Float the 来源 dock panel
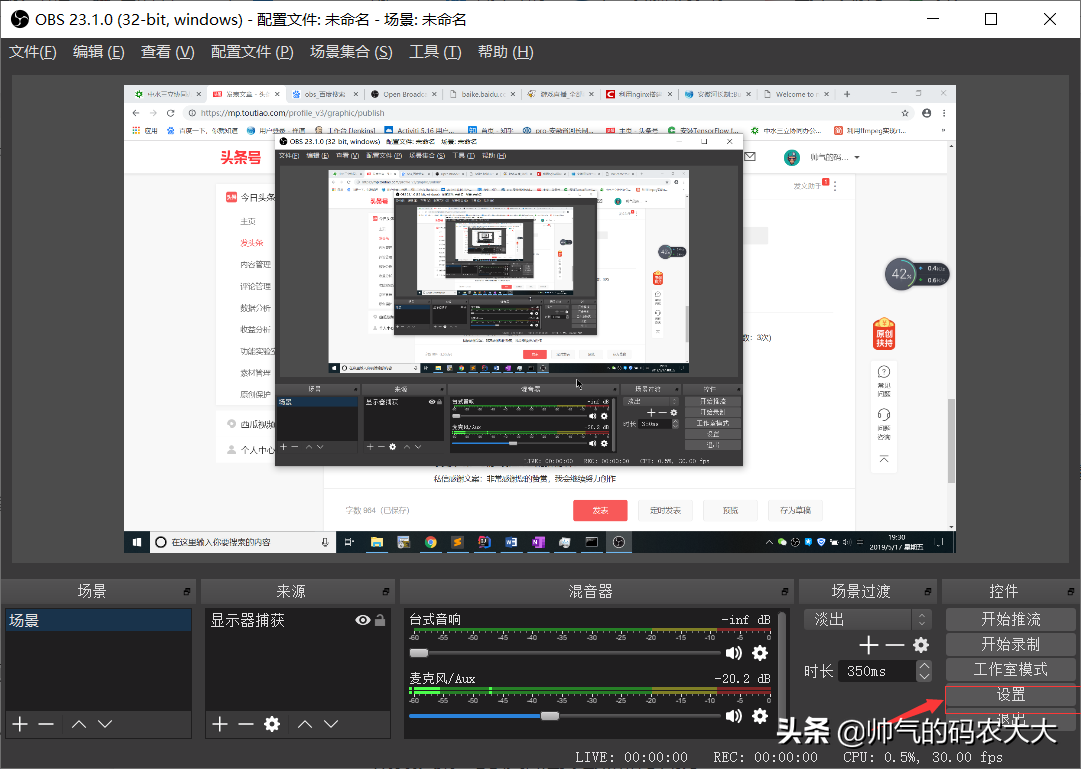The image size is (1081, 769). click(385, 592)
